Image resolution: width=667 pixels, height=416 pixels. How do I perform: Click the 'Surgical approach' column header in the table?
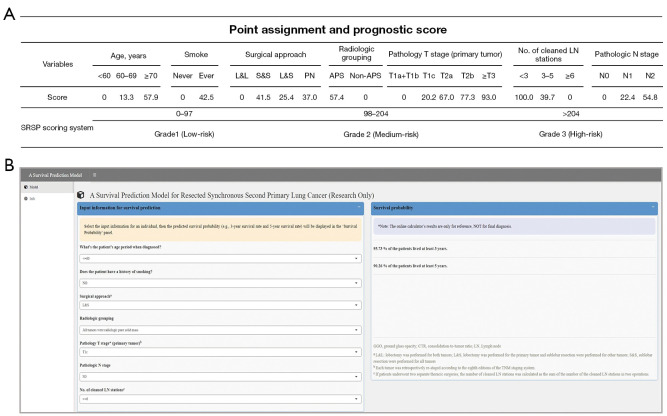pos(275,54)
